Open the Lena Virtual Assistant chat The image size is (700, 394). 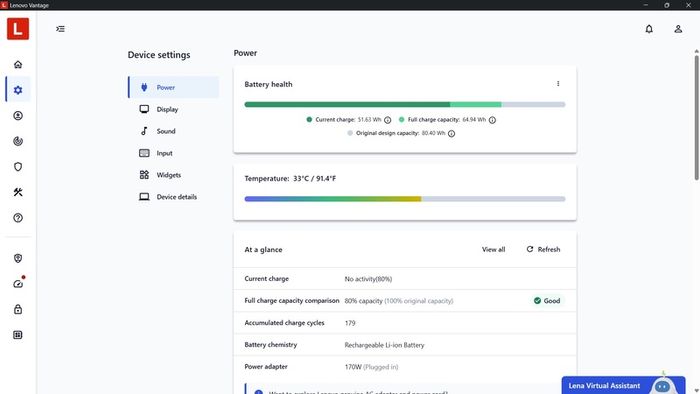[x=623, y=385]
